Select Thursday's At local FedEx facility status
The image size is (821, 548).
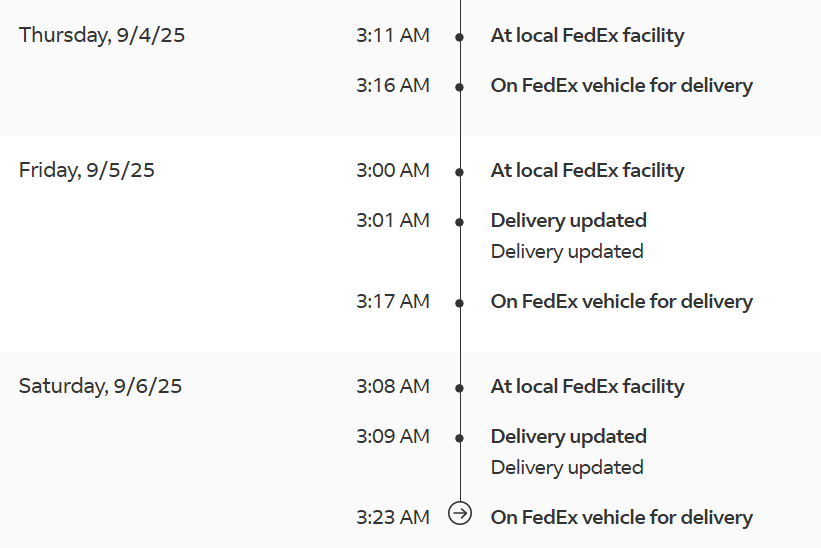pos(587,36)
